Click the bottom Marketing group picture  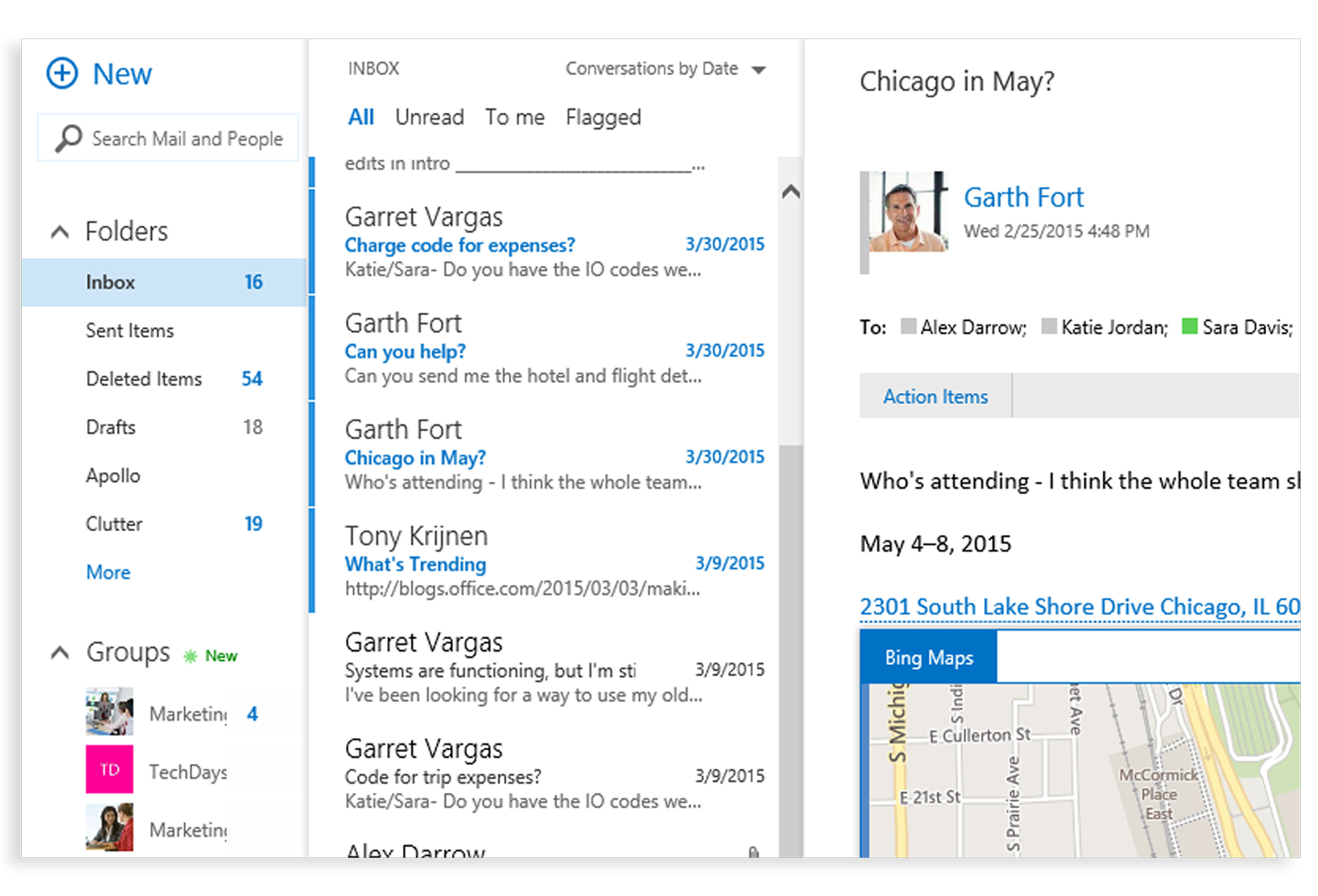pos(109,828)
